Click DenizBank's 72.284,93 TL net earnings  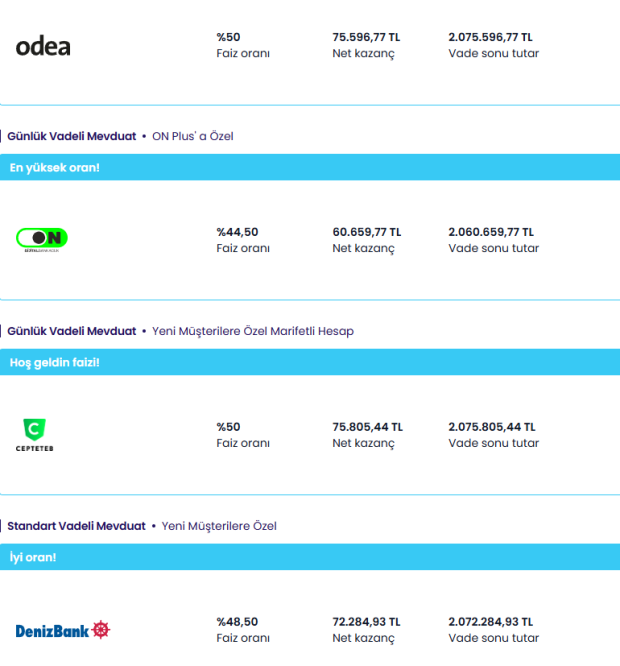coord(366,622)
